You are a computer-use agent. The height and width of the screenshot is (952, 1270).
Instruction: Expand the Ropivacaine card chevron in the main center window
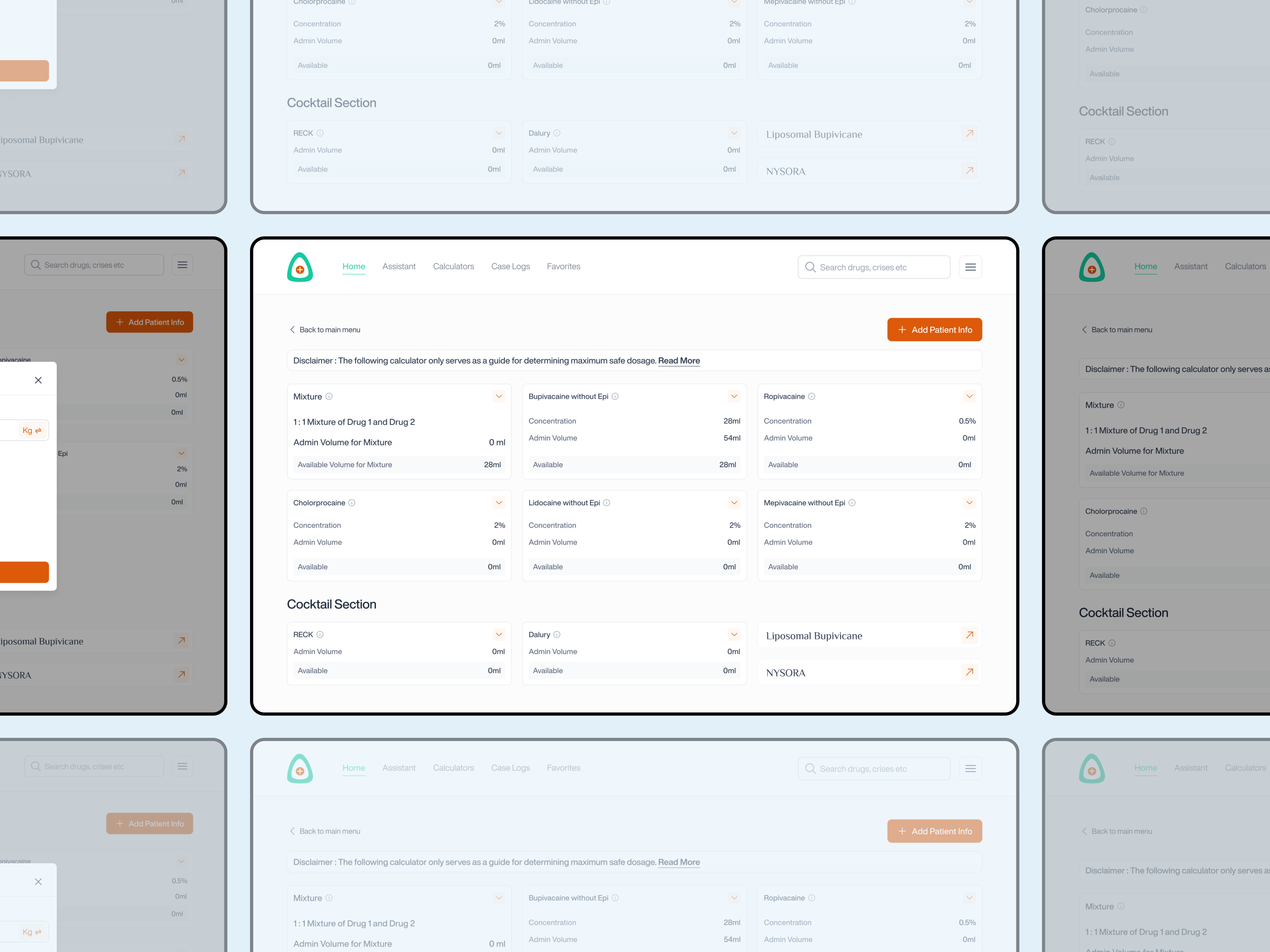969,396
